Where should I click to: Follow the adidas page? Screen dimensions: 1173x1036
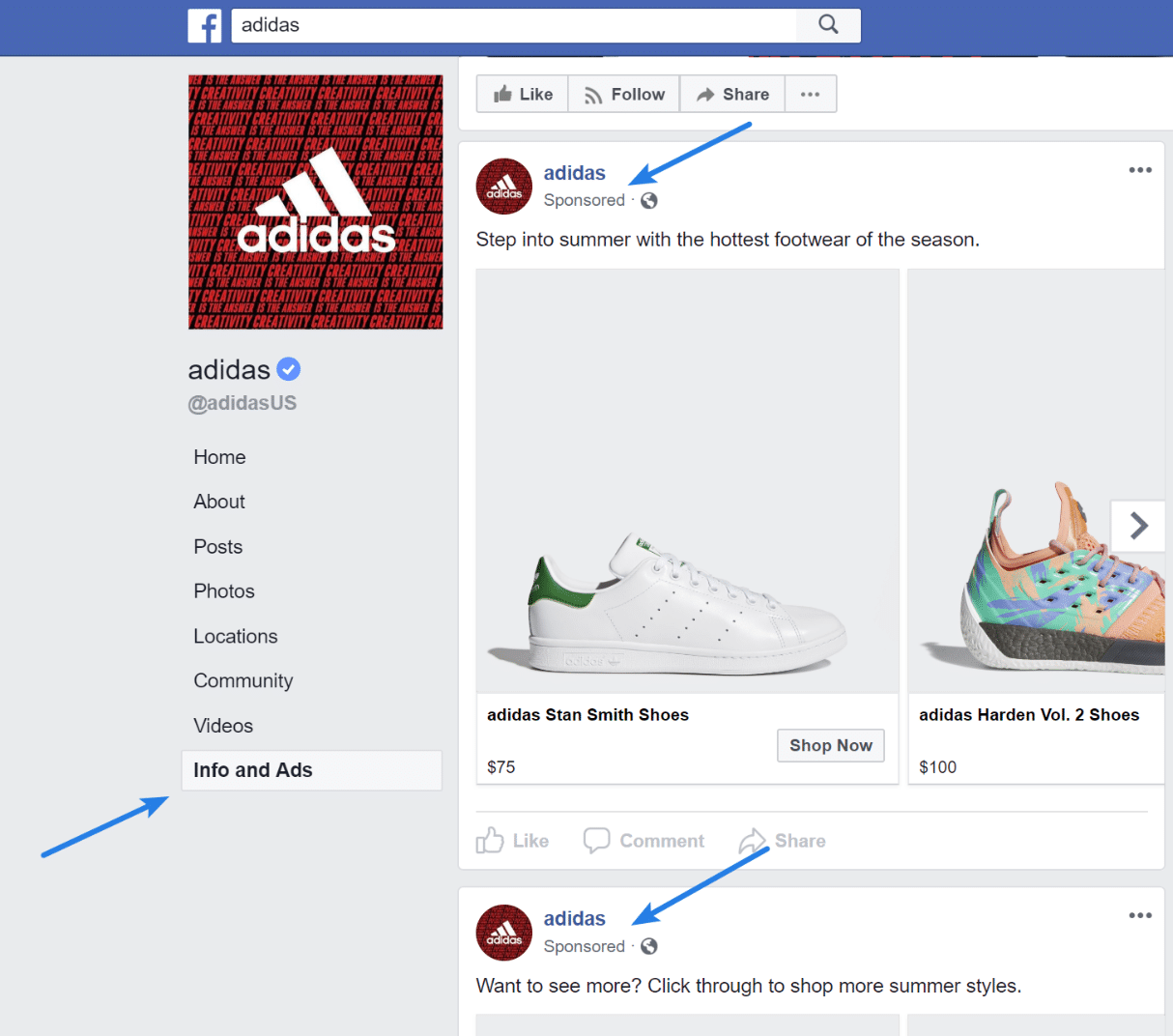tap(624, 94)
